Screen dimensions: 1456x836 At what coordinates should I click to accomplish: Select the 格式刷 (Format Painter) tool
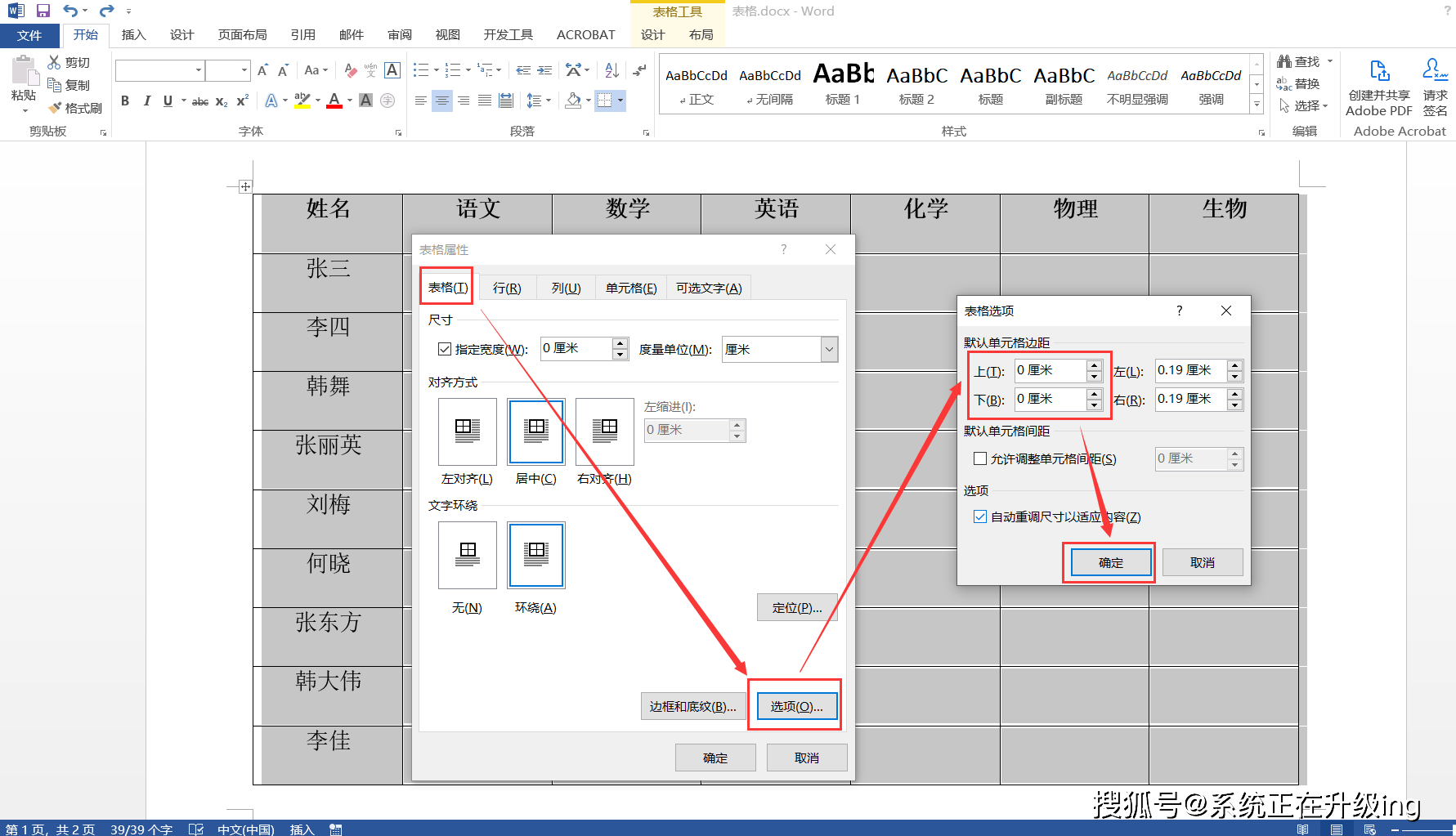click(x=75, y=107)
